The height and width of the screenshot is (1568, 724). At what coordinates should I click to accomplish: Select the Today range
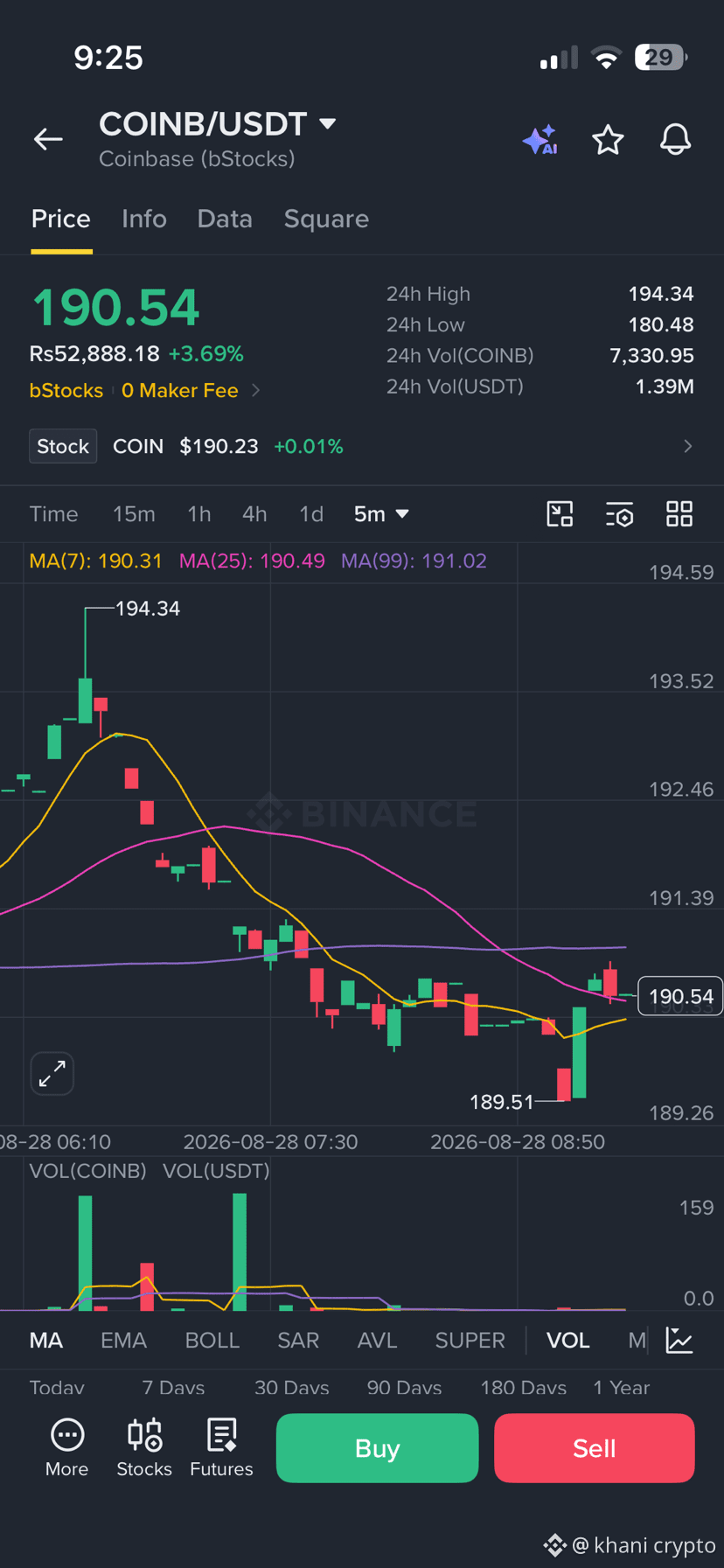[x=57, y=1387]
